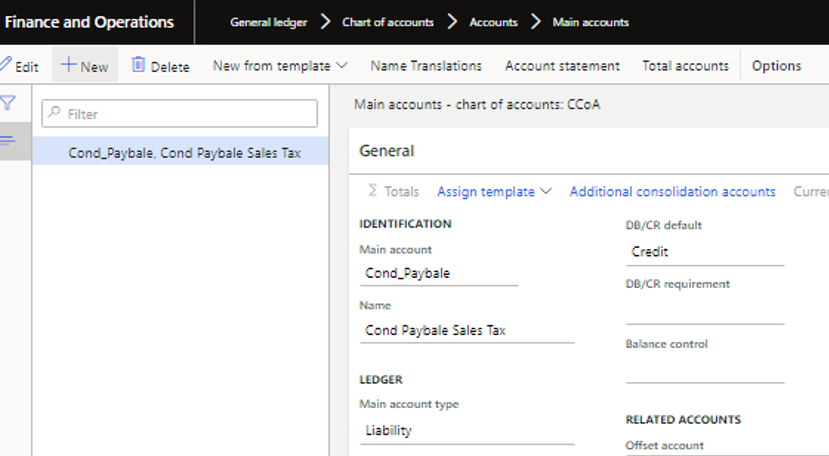Click the Name field Cond Paybale Sales Tax
The height and width of the screenshot is (456, 829).
[466, 330]
